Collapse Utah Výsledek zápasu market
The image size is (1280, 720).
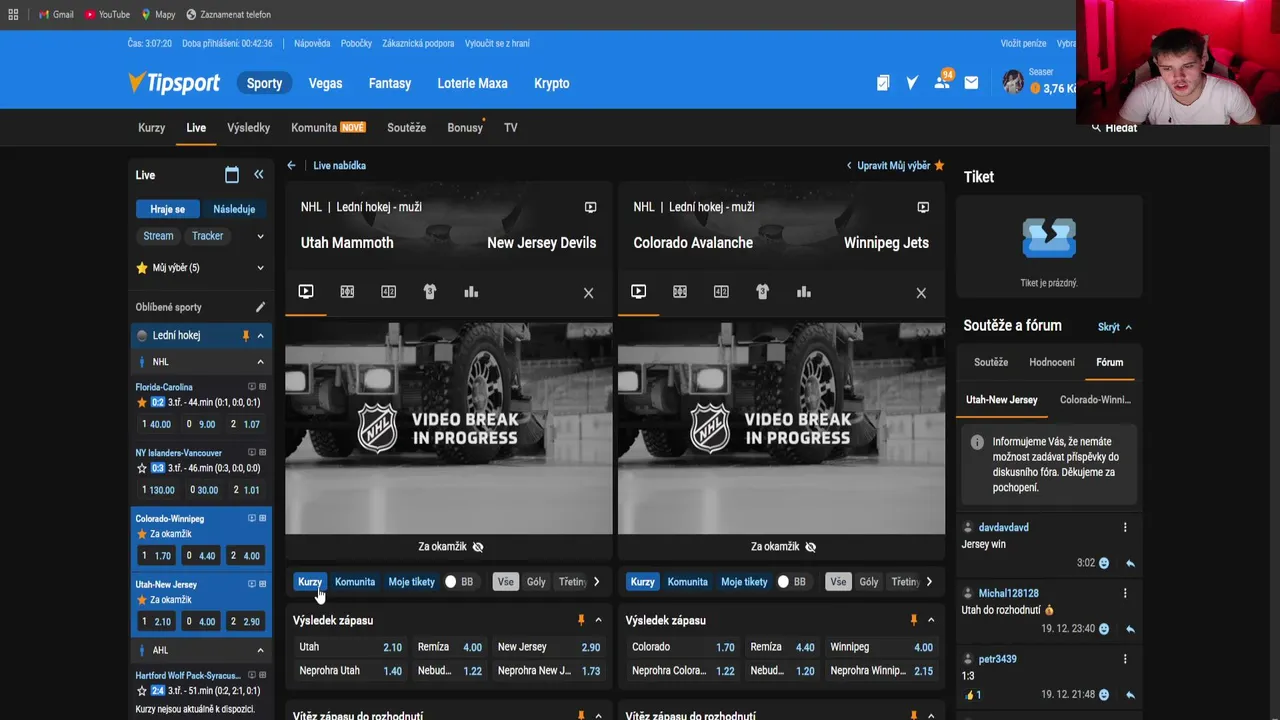click(598, 620)
